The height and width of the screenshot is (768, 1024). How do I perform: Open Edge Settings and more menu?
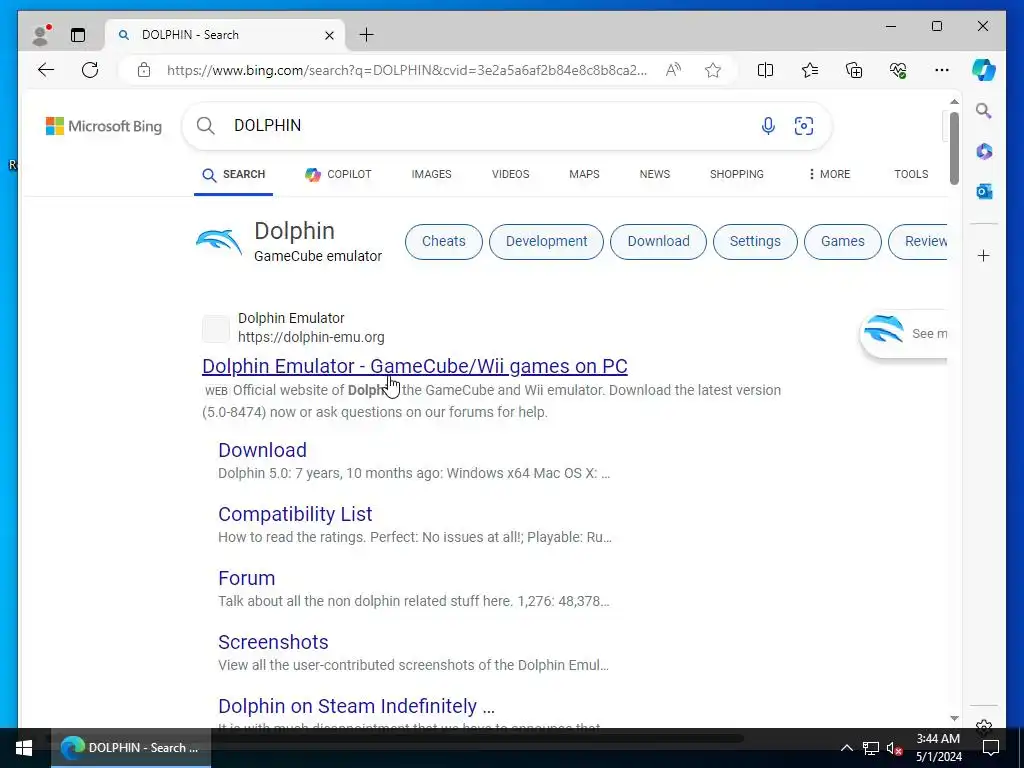(x=942, y=70)
